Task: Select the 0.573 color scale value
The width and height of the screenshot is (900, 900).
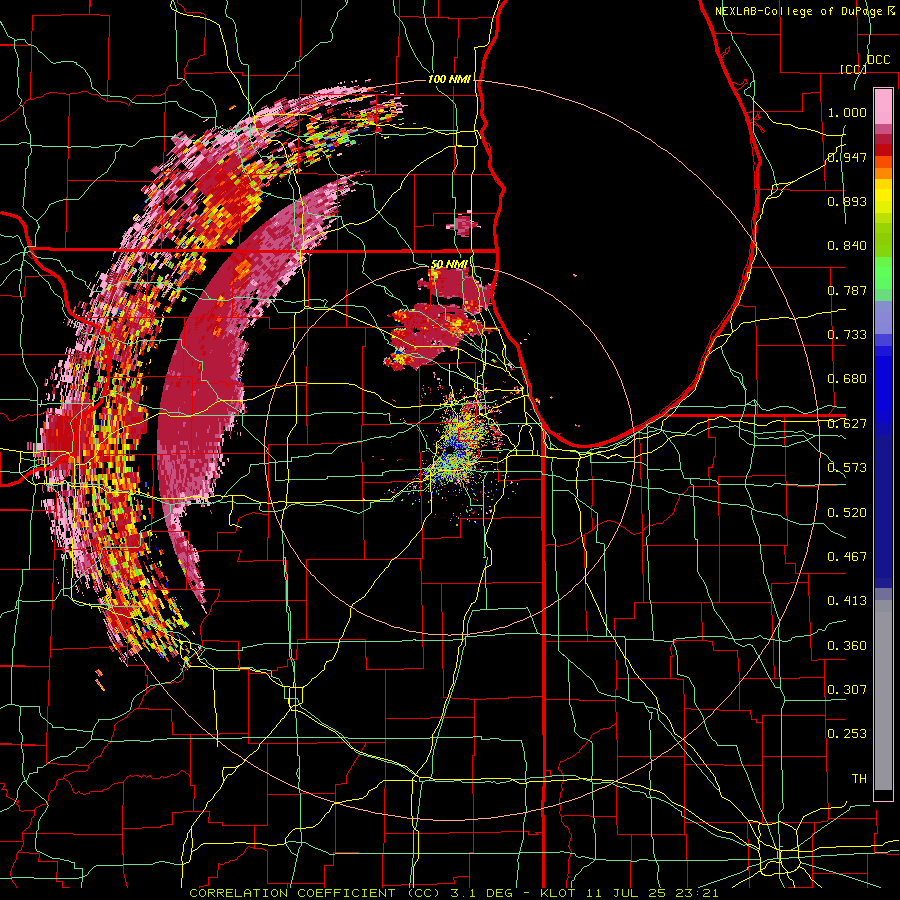Action: pyautogui.click(x=847, y=468)
